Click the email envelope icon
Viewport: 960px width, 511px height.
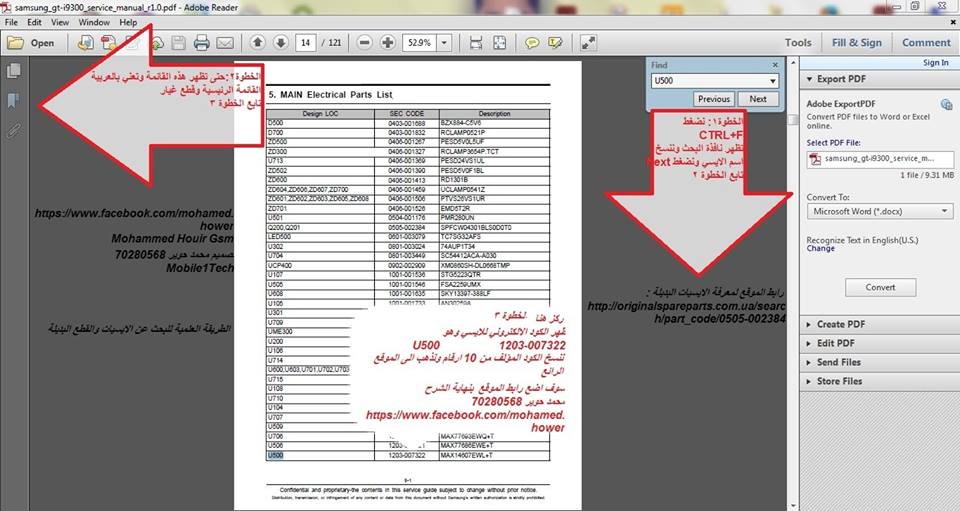[225, 43]
